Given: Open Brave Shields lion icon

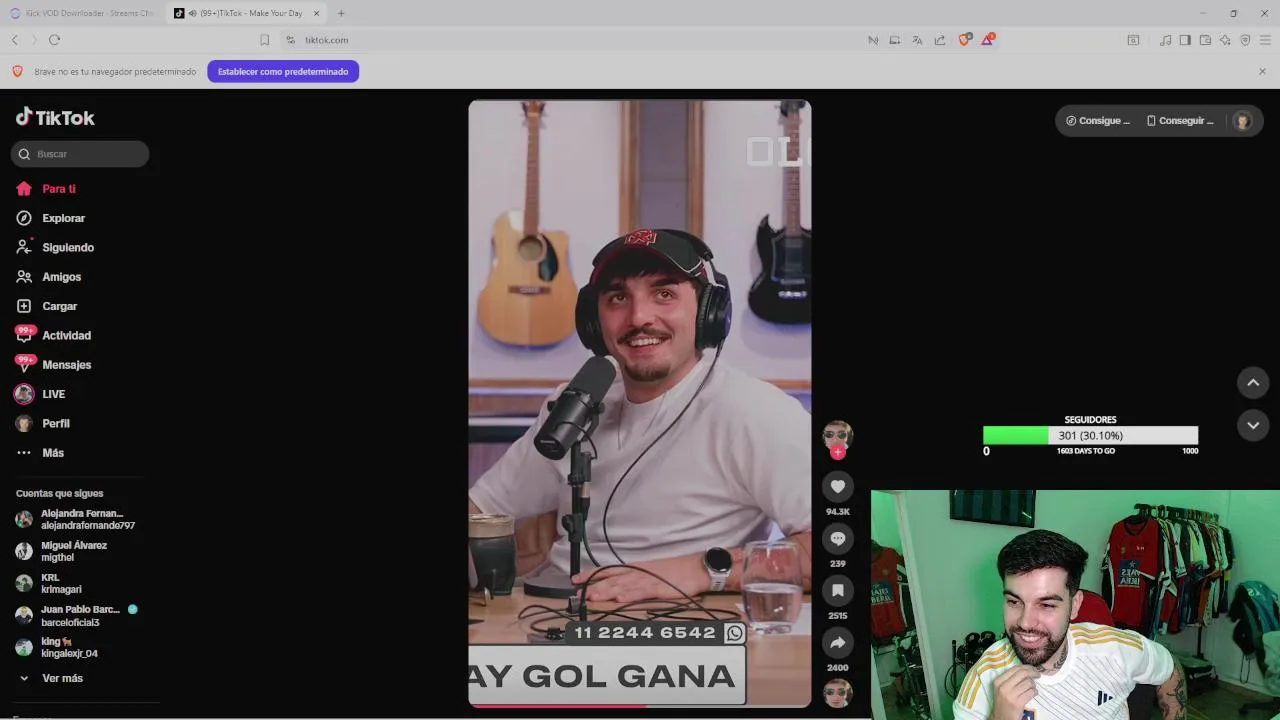Looking at the screenshot, I should [x=965, y=40].
